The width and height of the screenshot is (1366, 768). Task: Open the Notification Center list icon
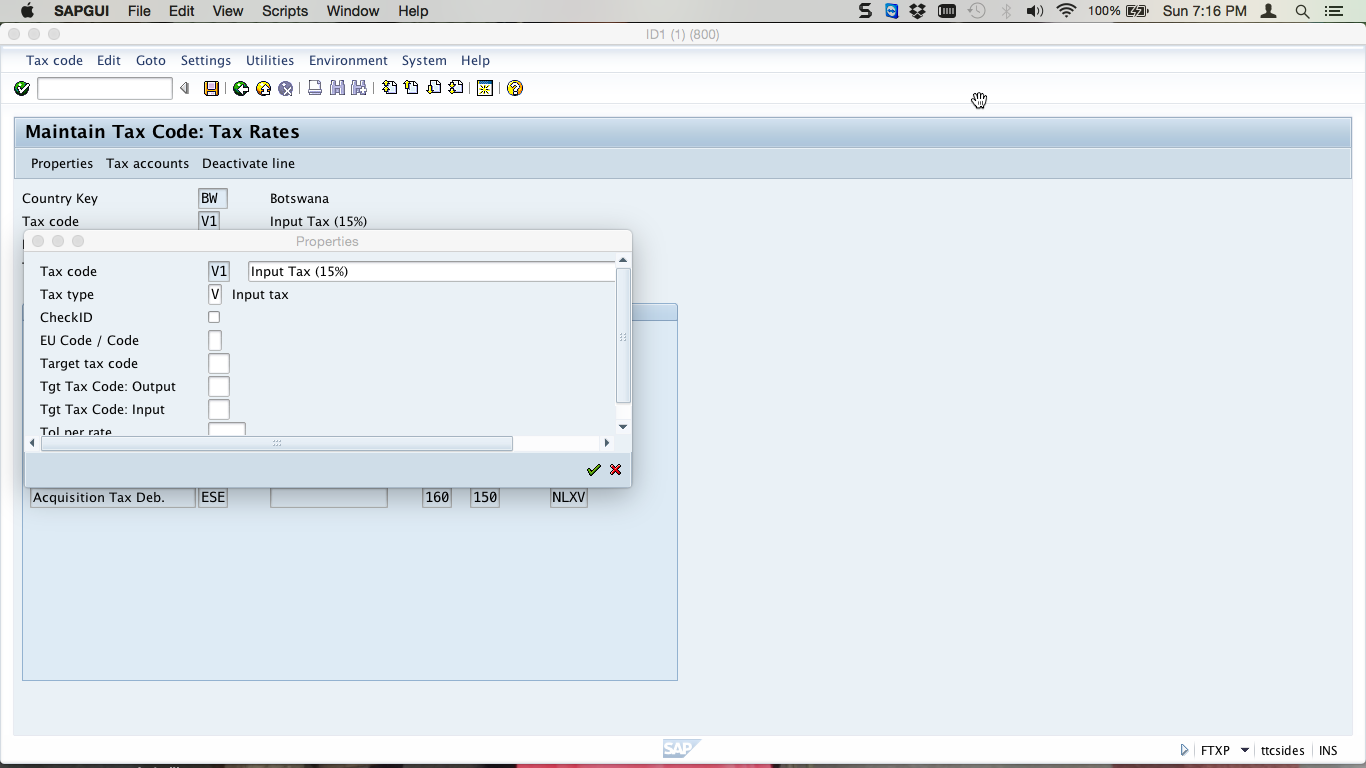[x=1333, y=11]
